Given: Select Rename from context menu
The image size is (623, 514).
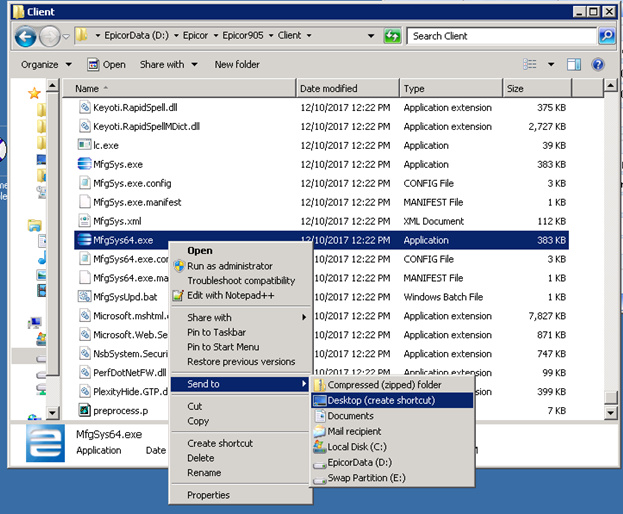Looking at the screenshot, I should 240,472.
